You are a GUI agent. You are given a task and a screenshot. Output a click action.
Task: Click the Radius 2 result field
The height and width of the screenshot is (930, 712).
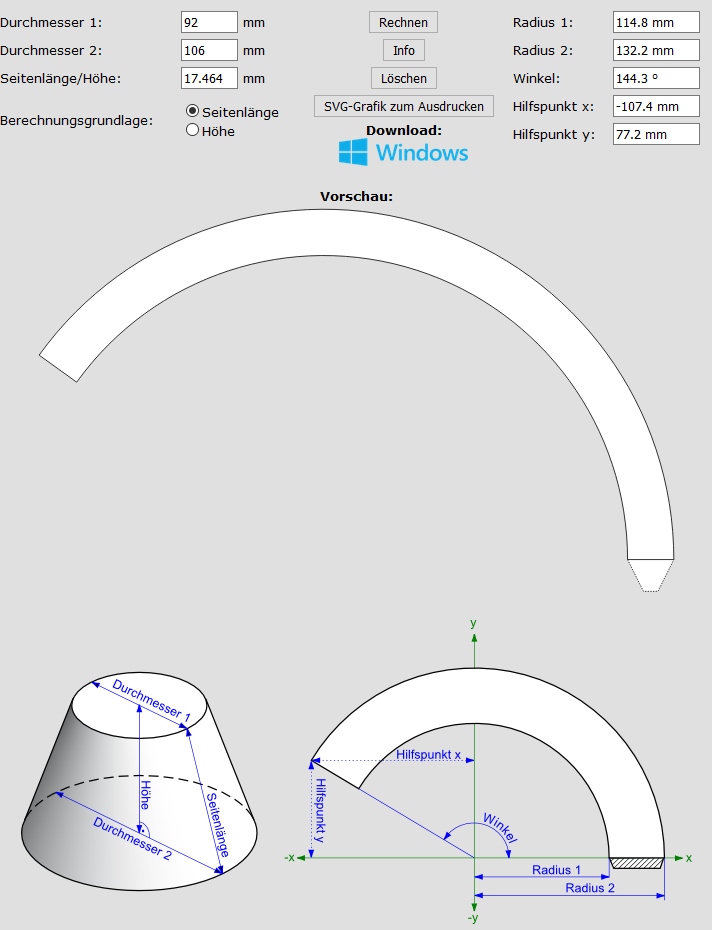point(656,50)
